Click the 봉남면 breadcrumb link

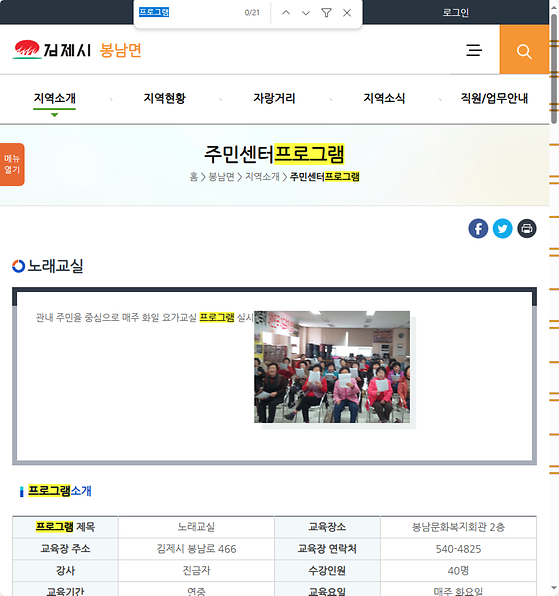tap(221, 177)
